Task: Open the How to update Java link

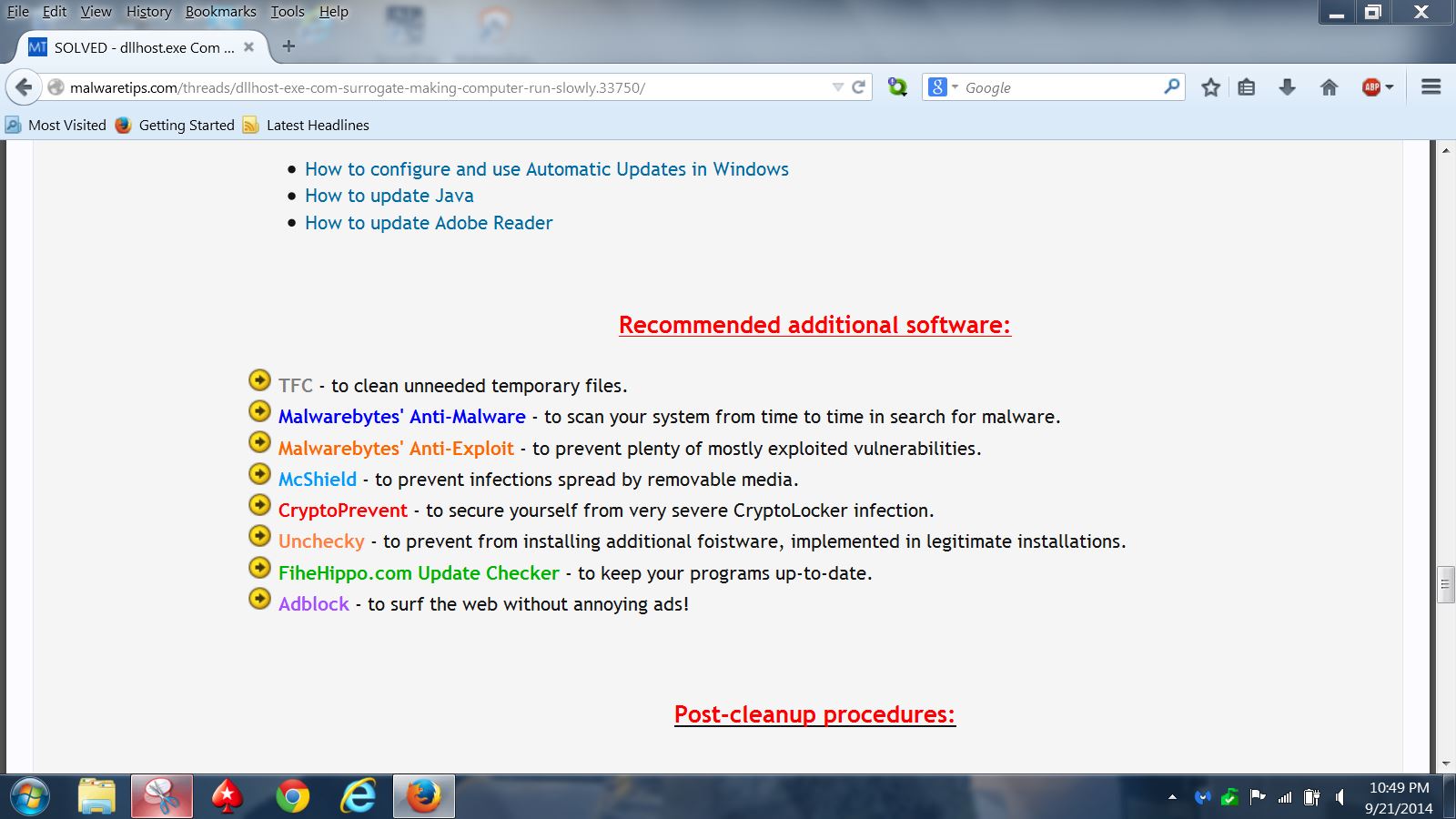Action: pyautogui.click(x=389, y=196)
